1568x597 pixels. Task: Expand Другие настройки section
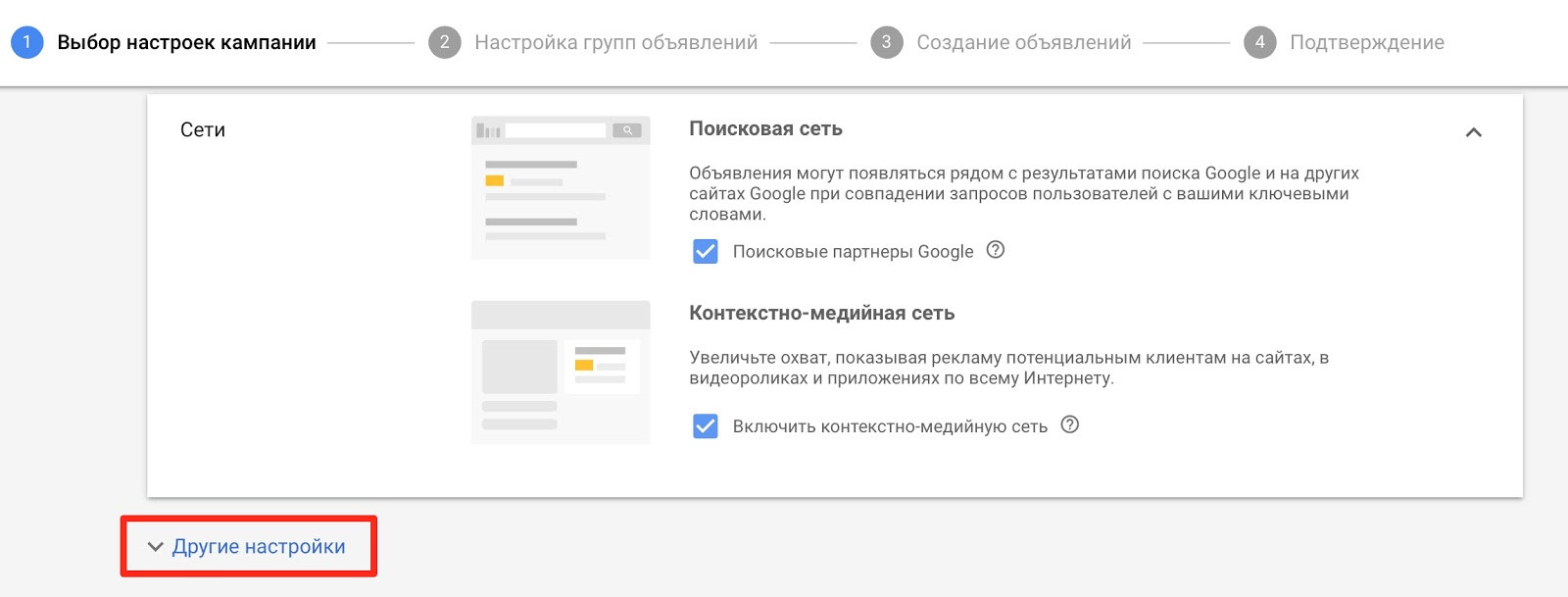(249, 546)
